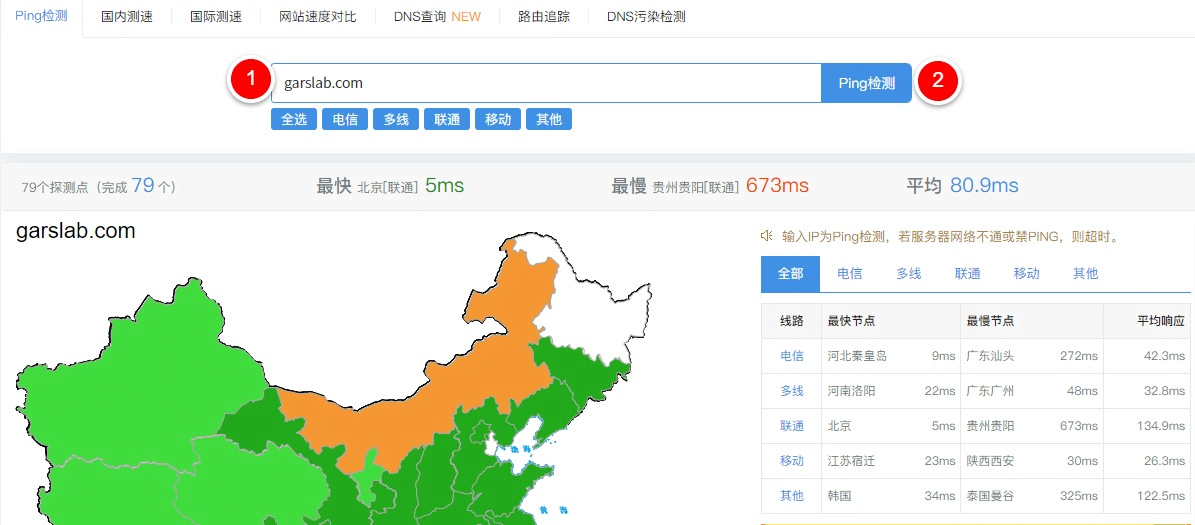Select 多线 tab in results panel
This screenshot has height=525, width=1195.
click(x=908, y=274)
